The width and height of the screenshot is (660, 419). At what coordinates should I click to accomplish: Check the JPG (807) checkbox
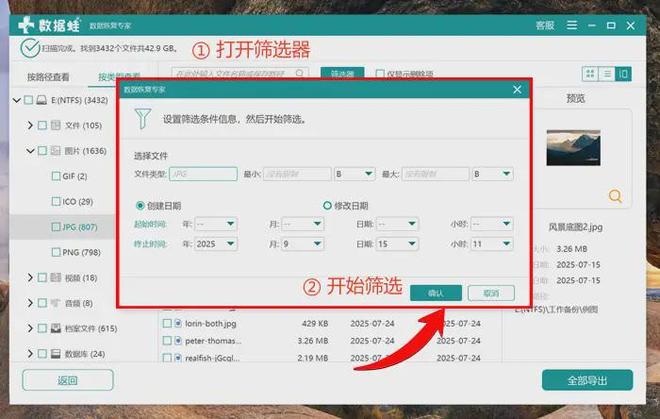coord(56,227)
